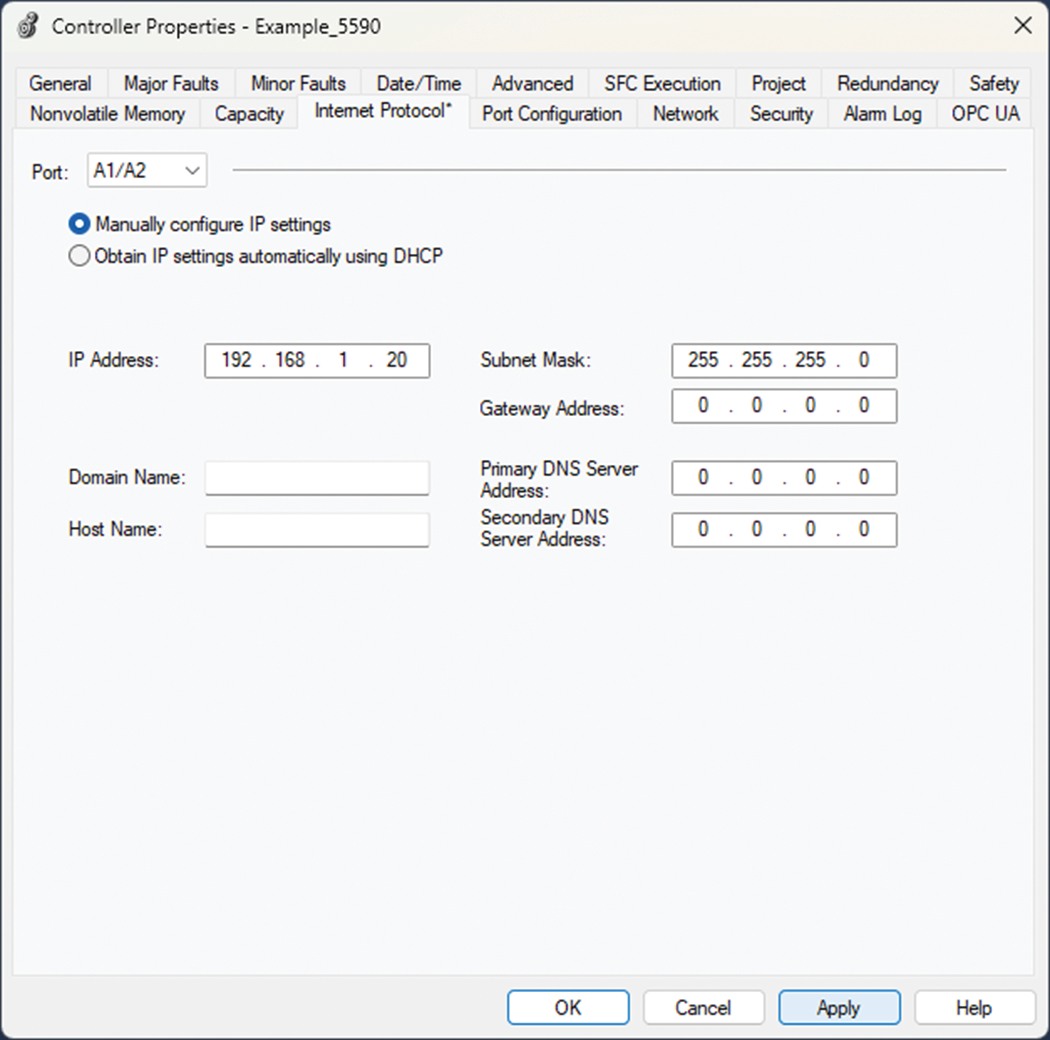The width and height of the screenshot is (1050, 1040).
Task: Select Manually configure IP settings
Action: point(79,224)
